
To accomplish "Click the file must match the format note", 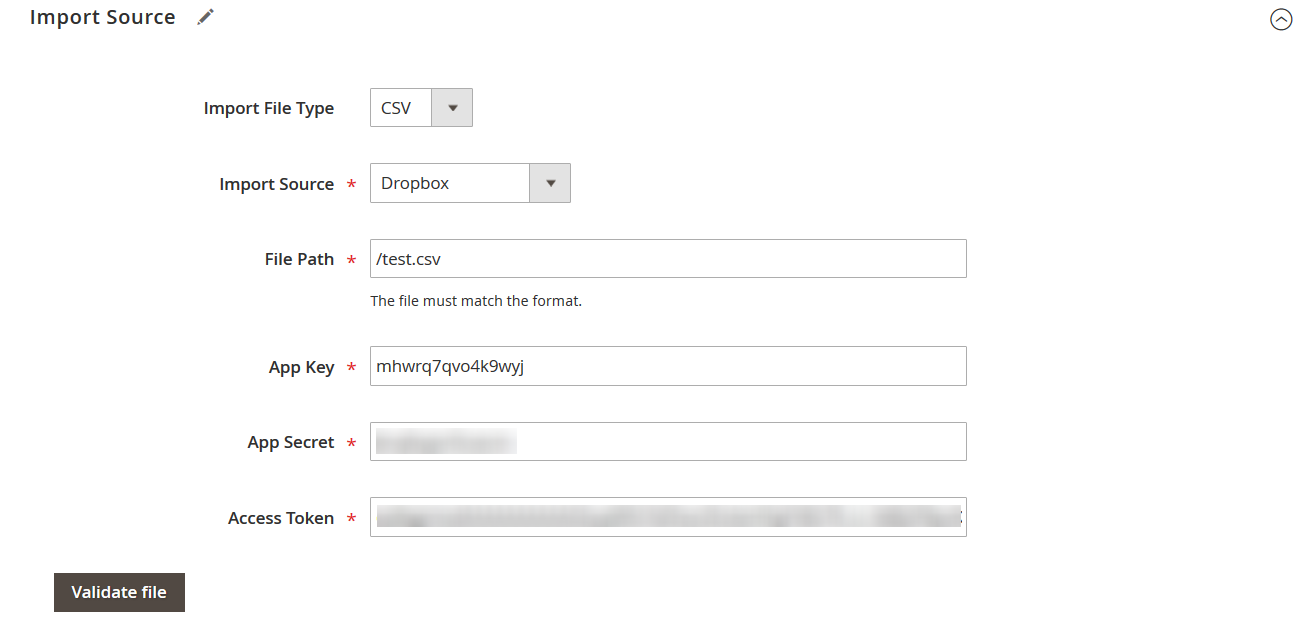I will tap(476, 300).
